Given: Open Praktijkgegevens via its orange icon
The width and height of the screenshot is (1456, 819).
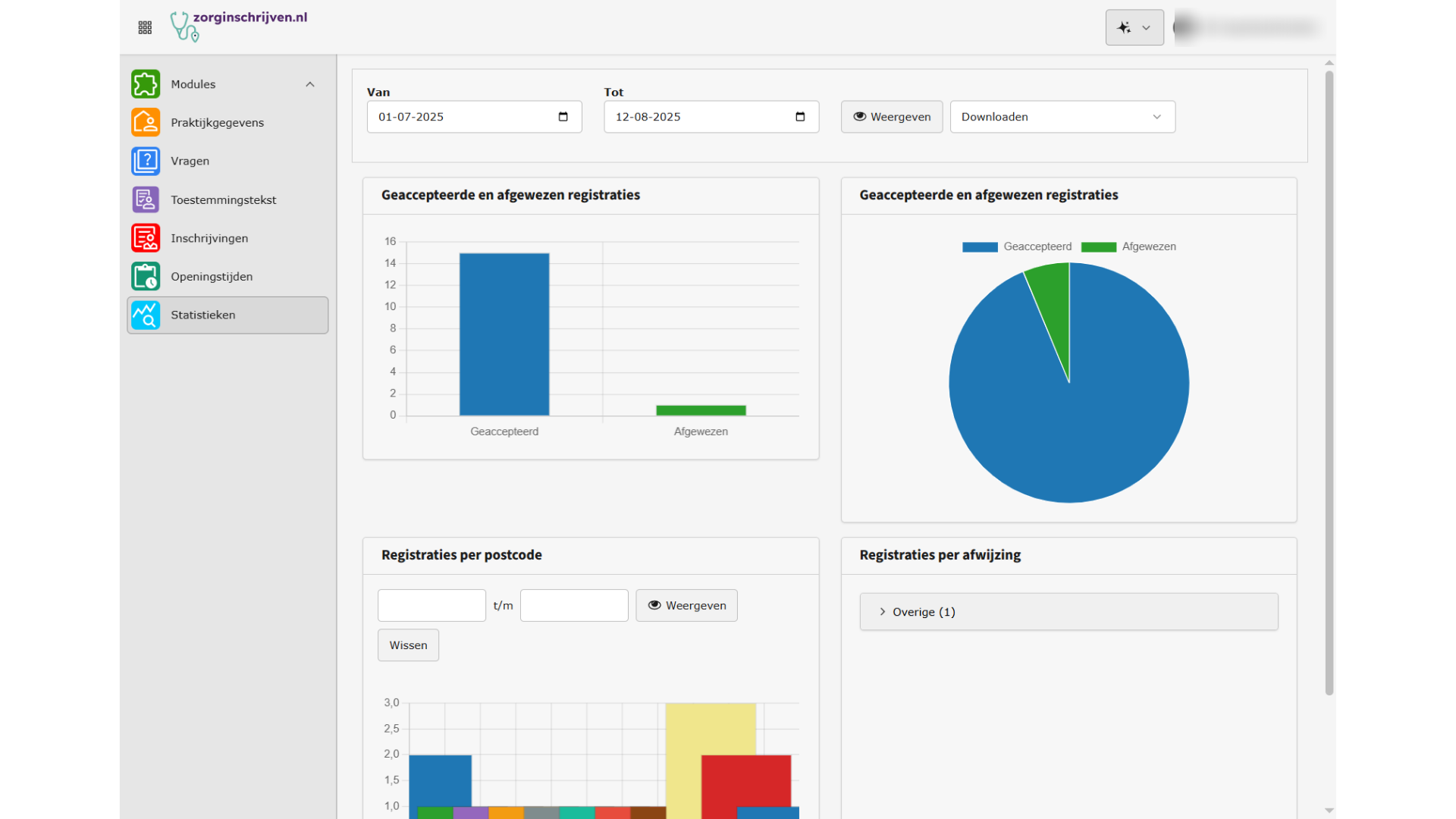Looking at the screenshot, I should click(x=146, y=122).
